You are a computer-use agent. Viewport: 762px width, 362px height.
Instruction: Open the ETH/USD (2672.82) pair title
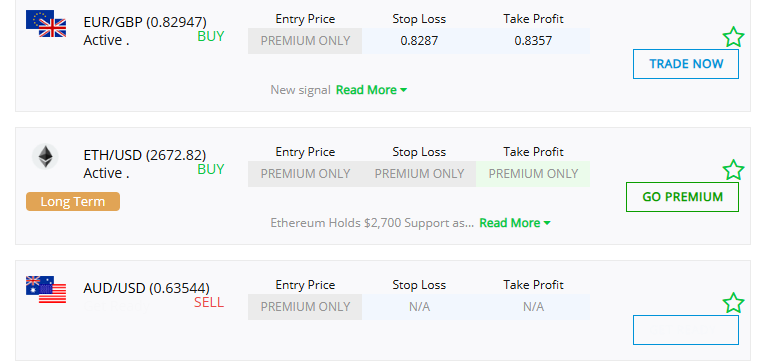[145, 155]
